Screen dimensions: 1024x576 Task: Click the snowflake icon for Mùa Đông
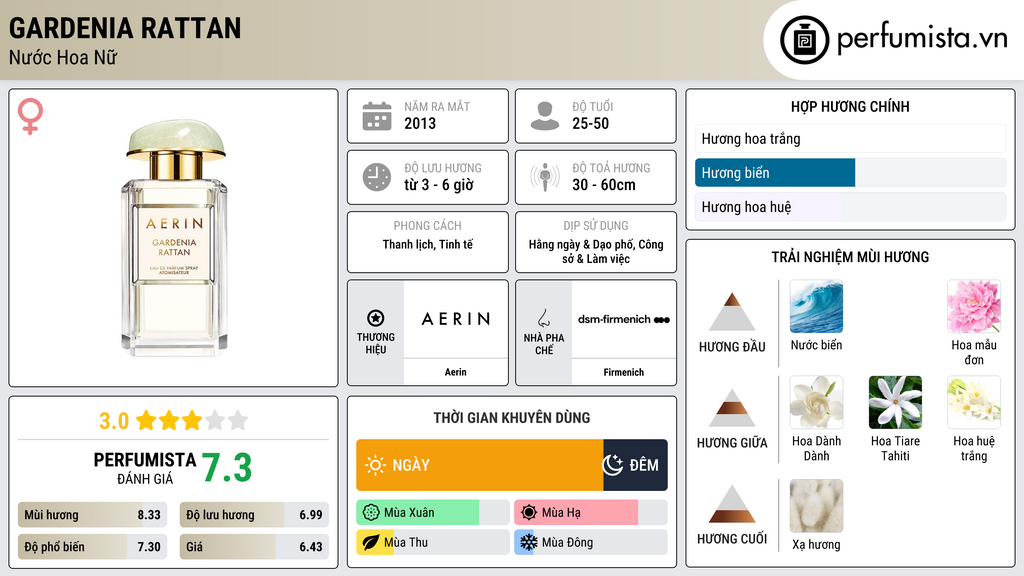click(x=529, y=543)
